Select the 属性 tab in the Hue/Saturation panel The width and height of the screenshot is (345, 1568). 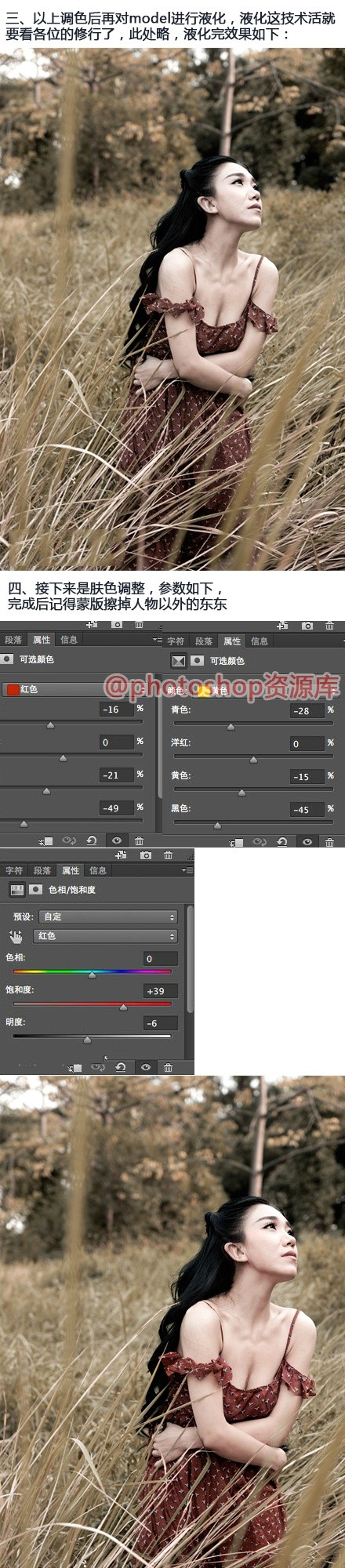[71, 870]
